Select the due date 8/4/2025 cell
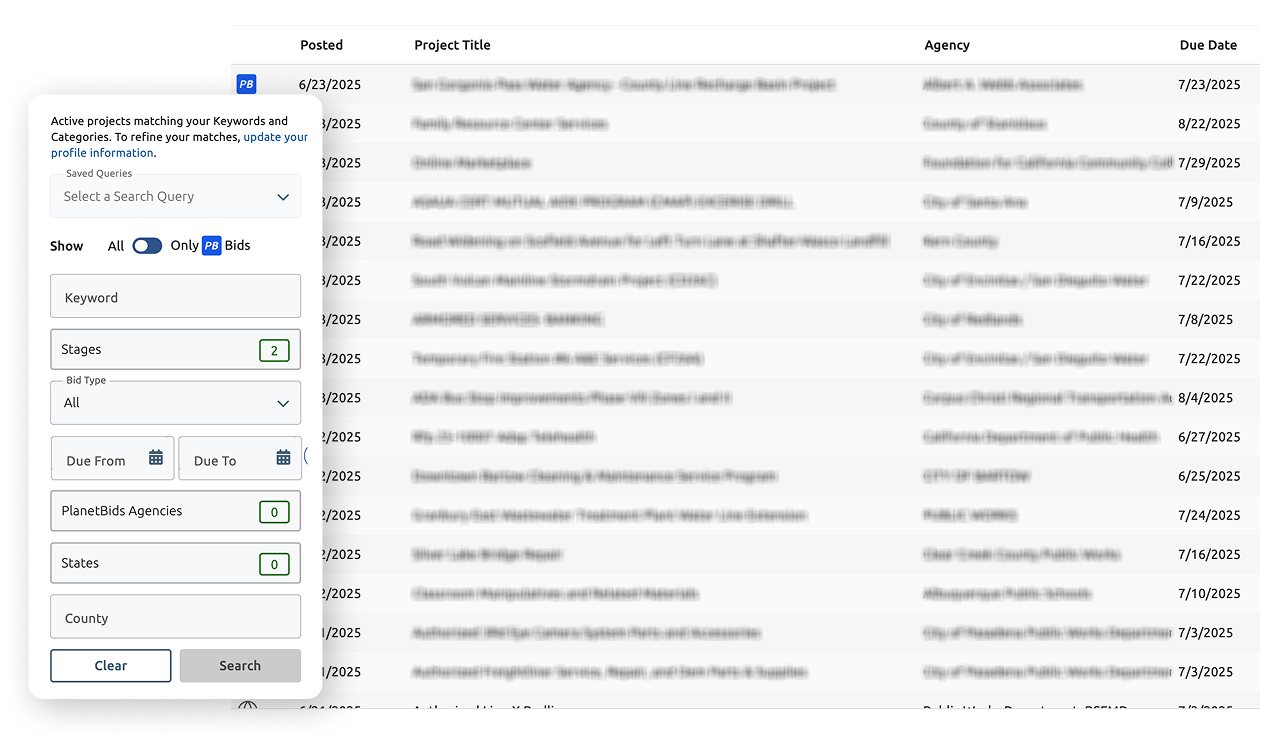 tap(1205, 398)
